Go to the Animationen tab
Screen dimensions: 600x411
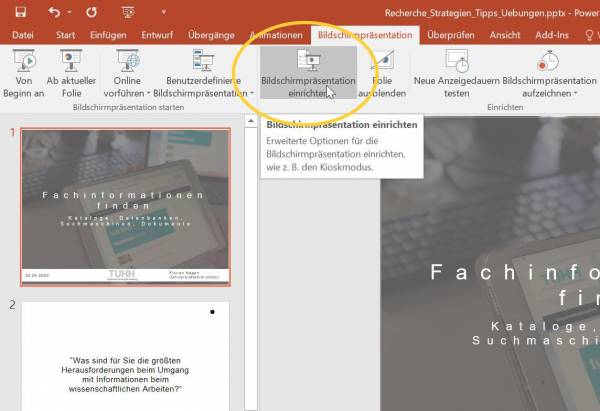[276, 35]
